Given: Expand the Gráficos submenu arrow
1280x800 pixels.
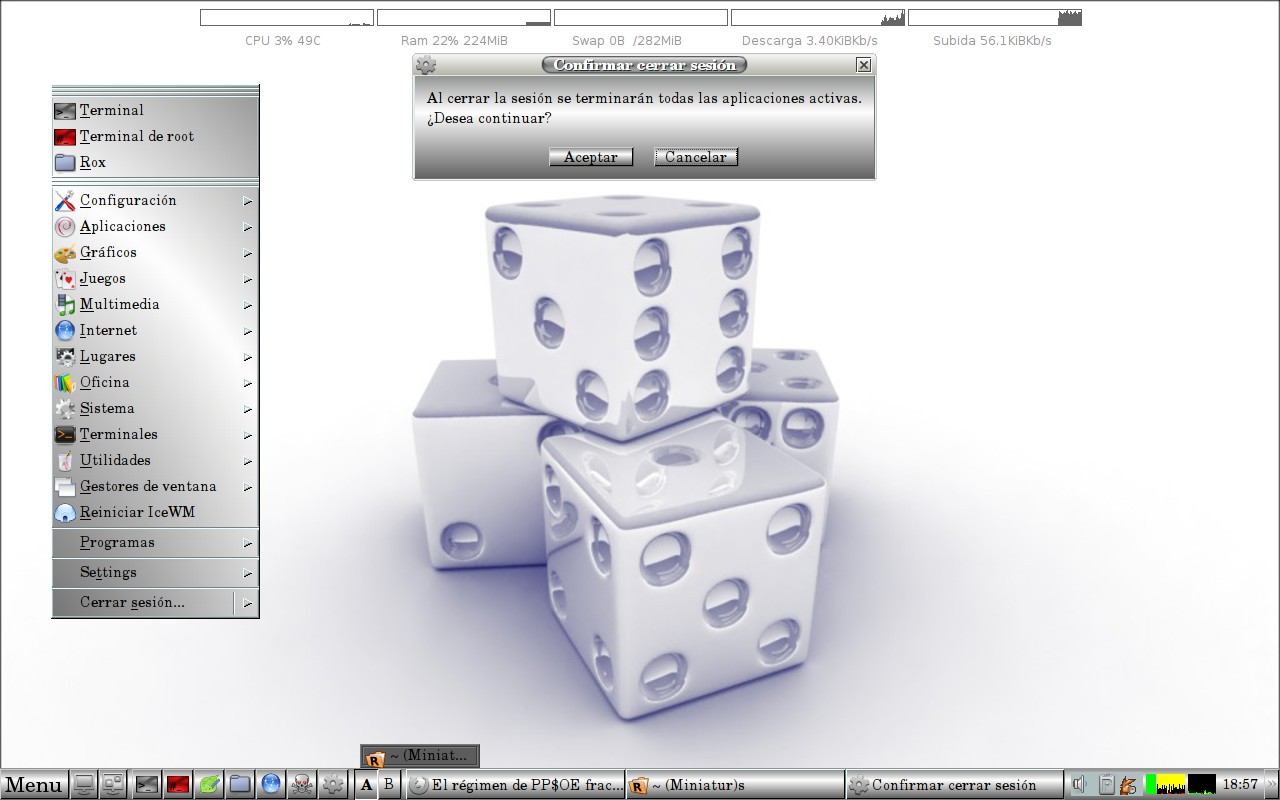Looking at the screenshot, I should tap(247, 253).
